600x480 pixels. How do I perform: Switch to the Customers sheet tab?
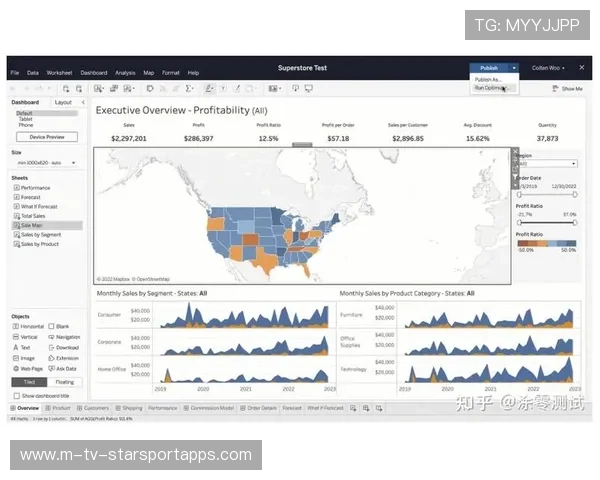click(x=96, y=408)
